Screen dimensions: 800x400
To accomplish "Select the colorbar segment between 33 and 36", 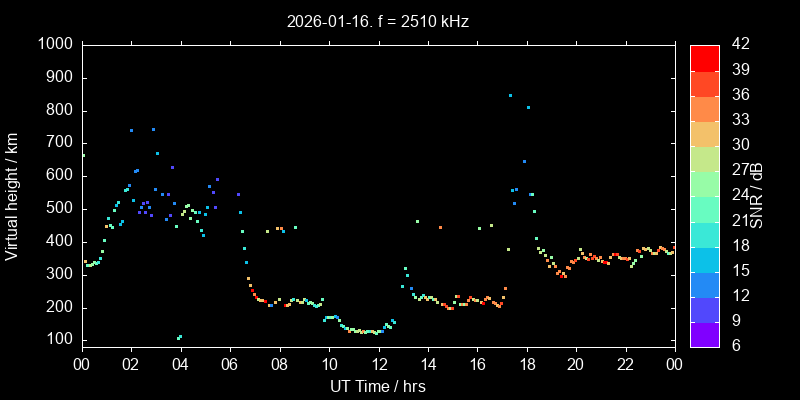I will point(705,108).
